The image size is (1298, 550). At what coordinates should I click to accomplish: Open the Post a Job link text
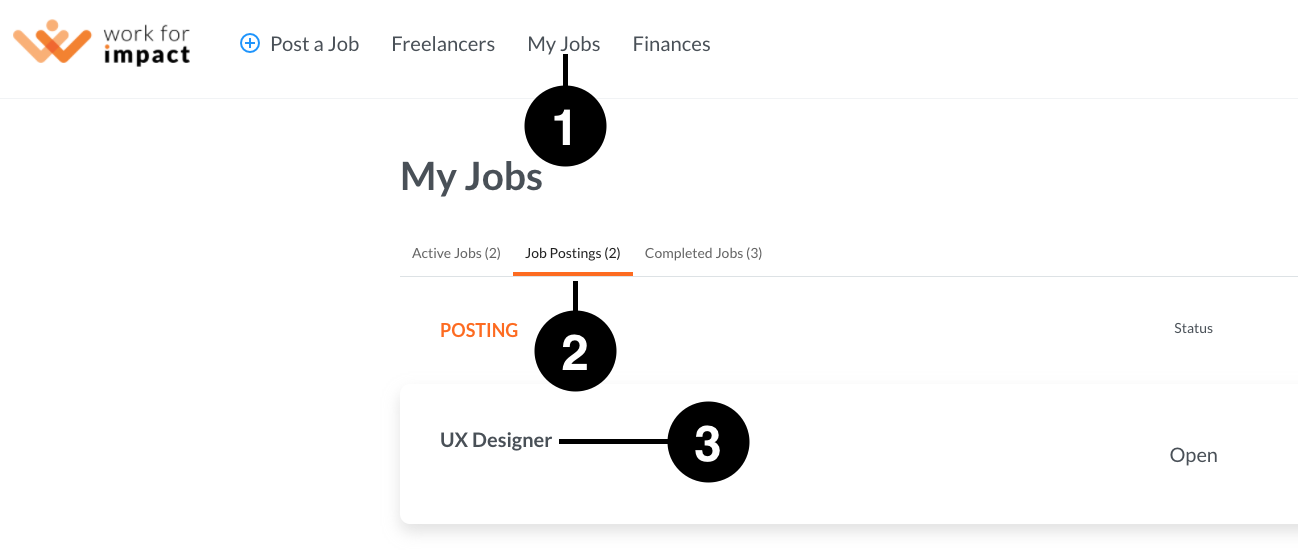click(x=315, y=44)
